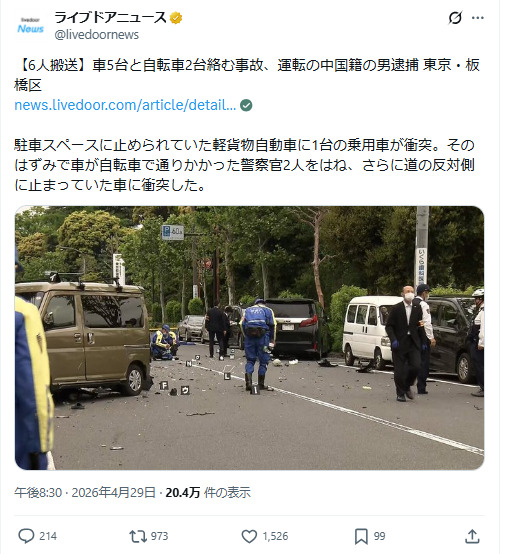514x554 pixels.
Task: Click the reply speech bubble icon
Action: click(x=26, y=536)
